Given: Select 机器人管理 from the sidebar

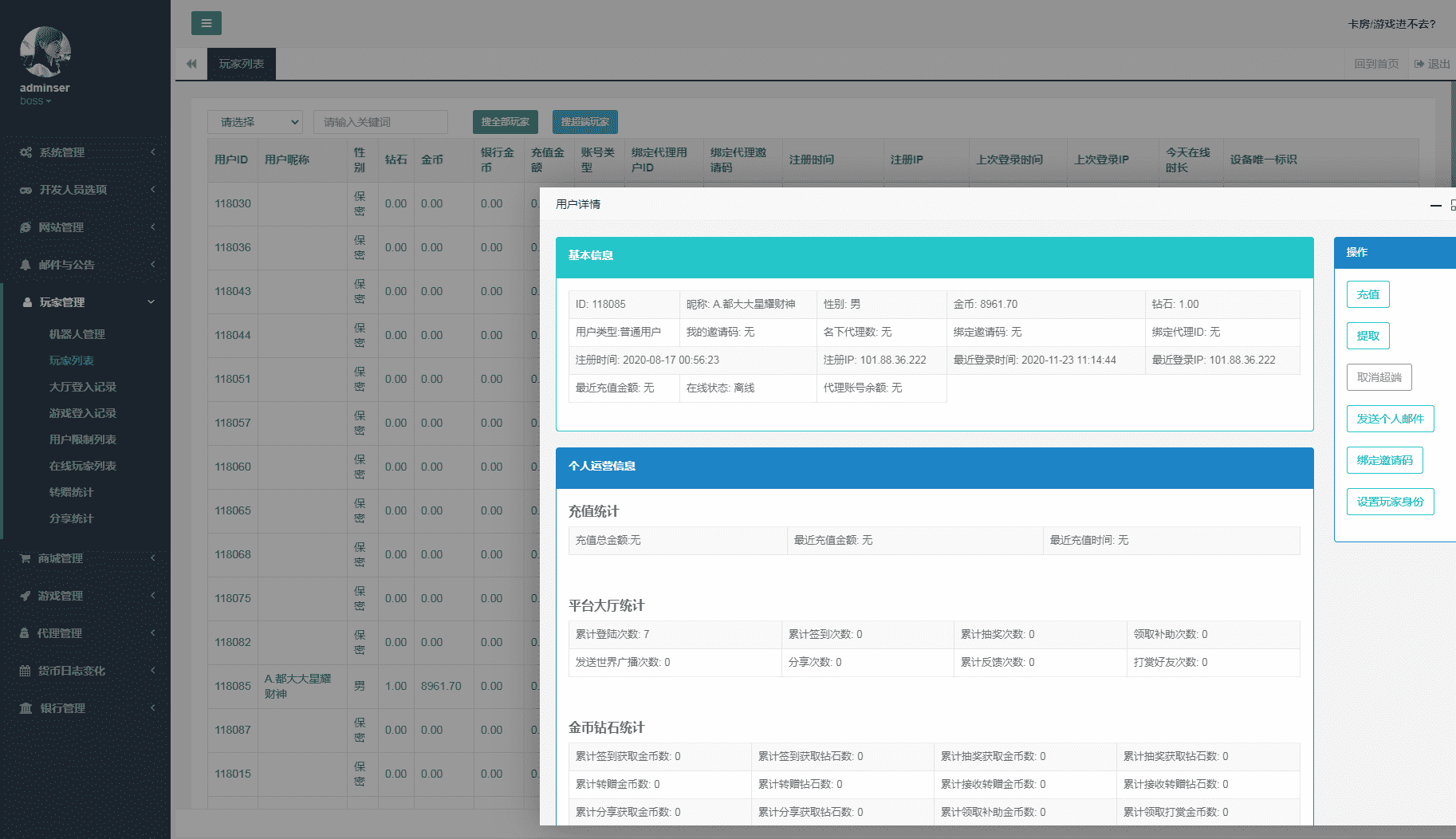Looking at the screenshot, I should tap(77, 334).
